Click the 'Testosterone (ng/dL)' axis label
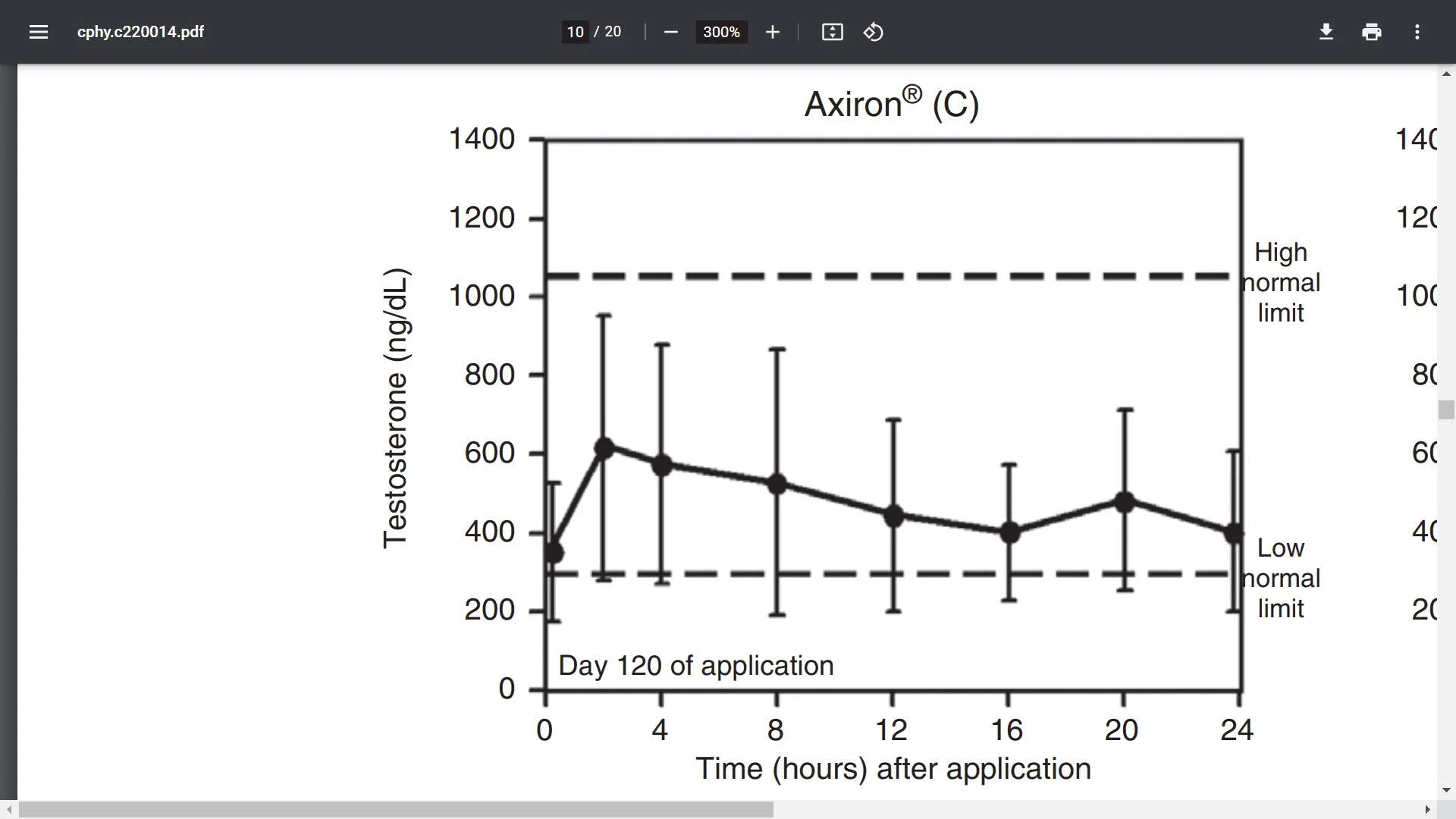Screen dimensions: 1456x819 point(396,408)
